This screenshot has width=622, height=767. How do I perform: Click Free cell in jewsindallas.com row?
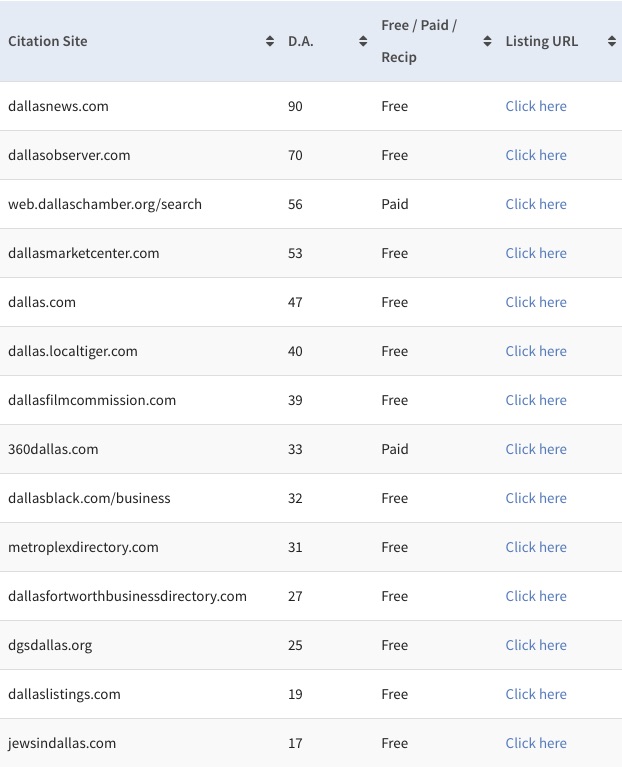(395, 743)
